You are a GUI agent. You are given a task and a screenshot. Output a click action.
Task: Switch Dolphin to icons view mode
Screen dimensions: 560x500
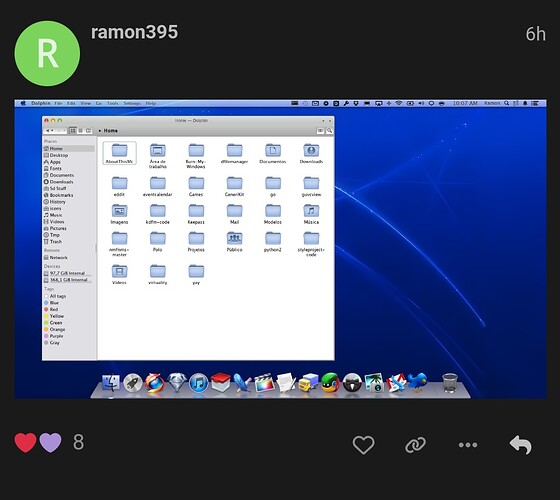click(73, 131)
